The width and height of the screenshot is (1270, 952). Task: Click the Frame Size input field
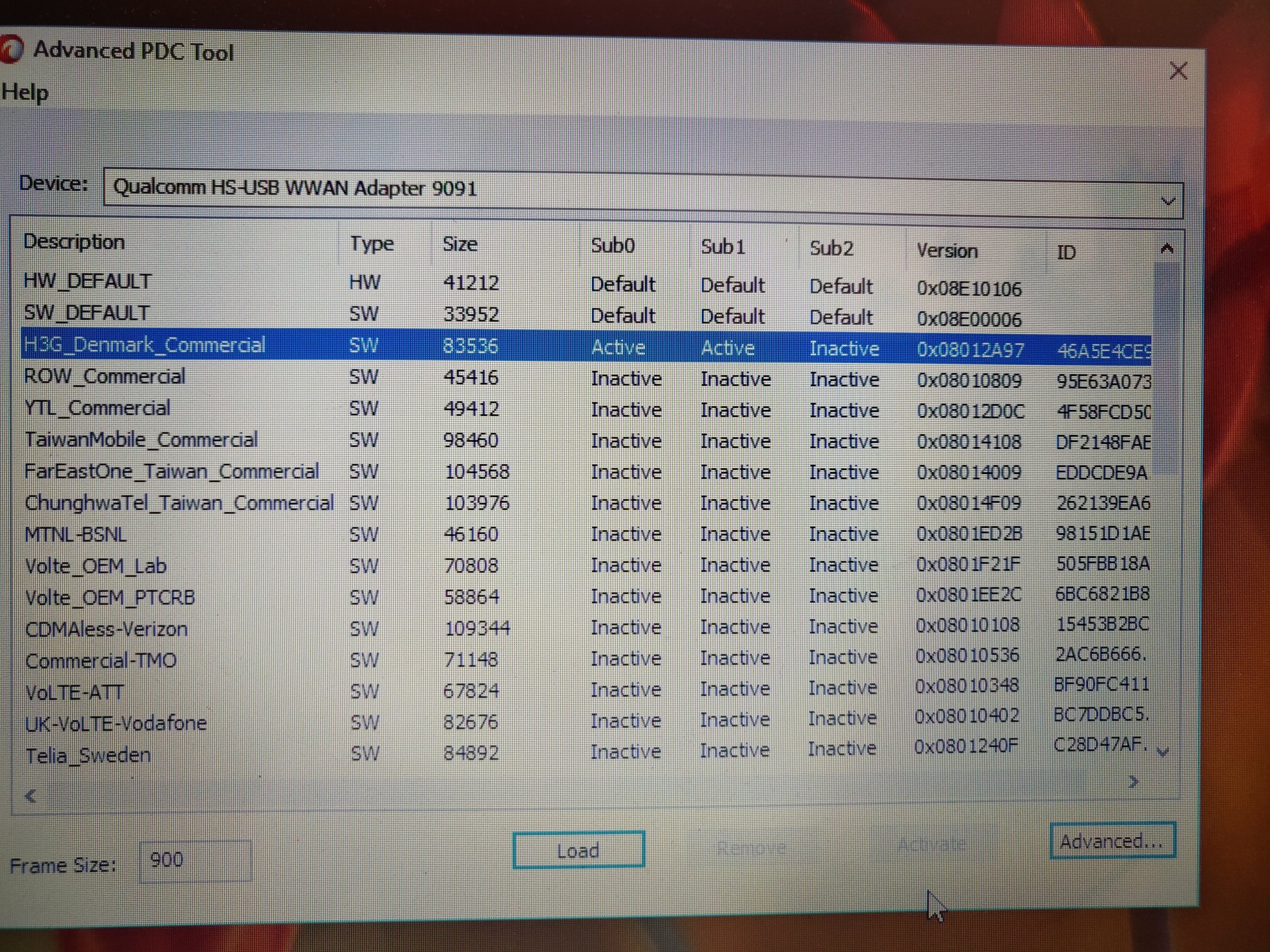195,860
